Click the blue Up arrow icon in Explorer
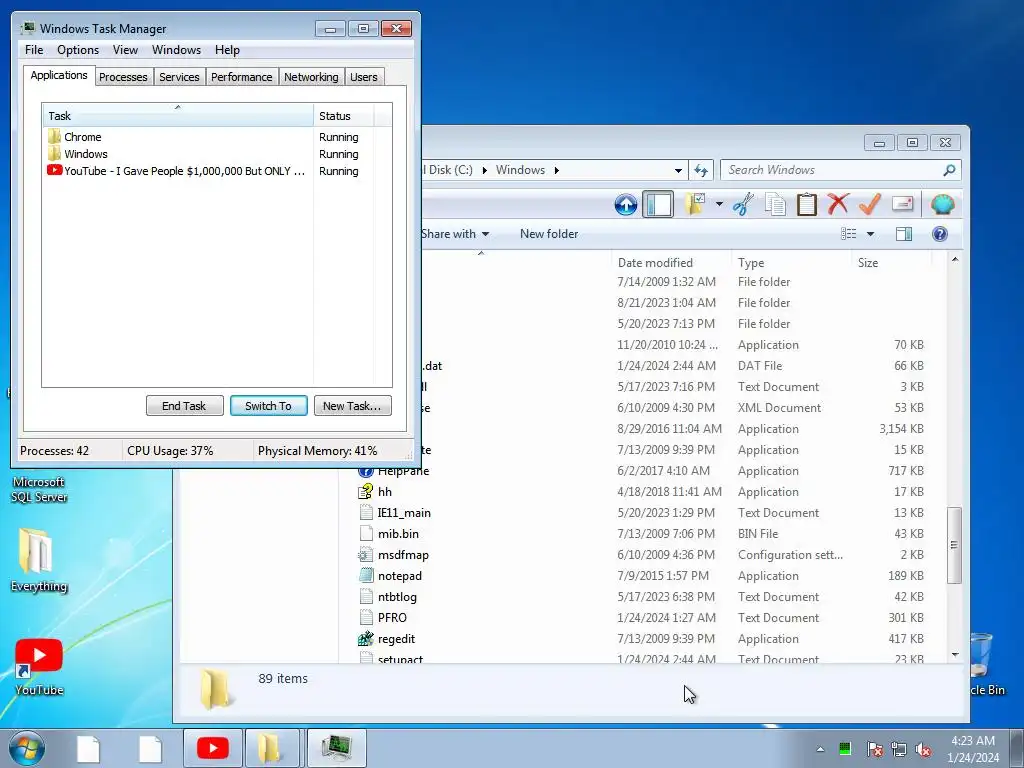Viewport: 1024px width, 768px height. pyautogui.click(x=626, y=204)
